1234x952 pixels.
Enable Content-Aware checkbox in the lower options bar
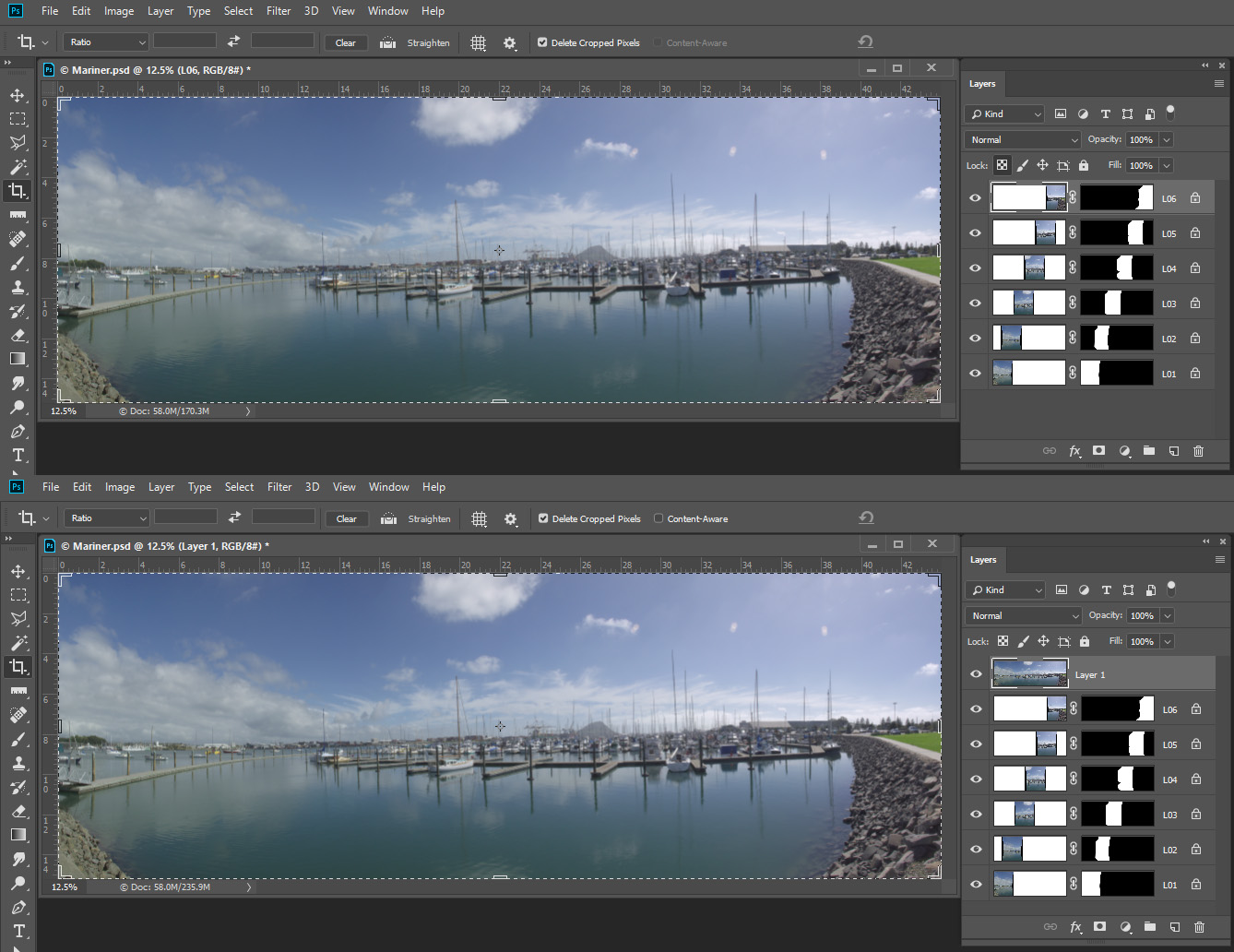[x=659, y=518]
